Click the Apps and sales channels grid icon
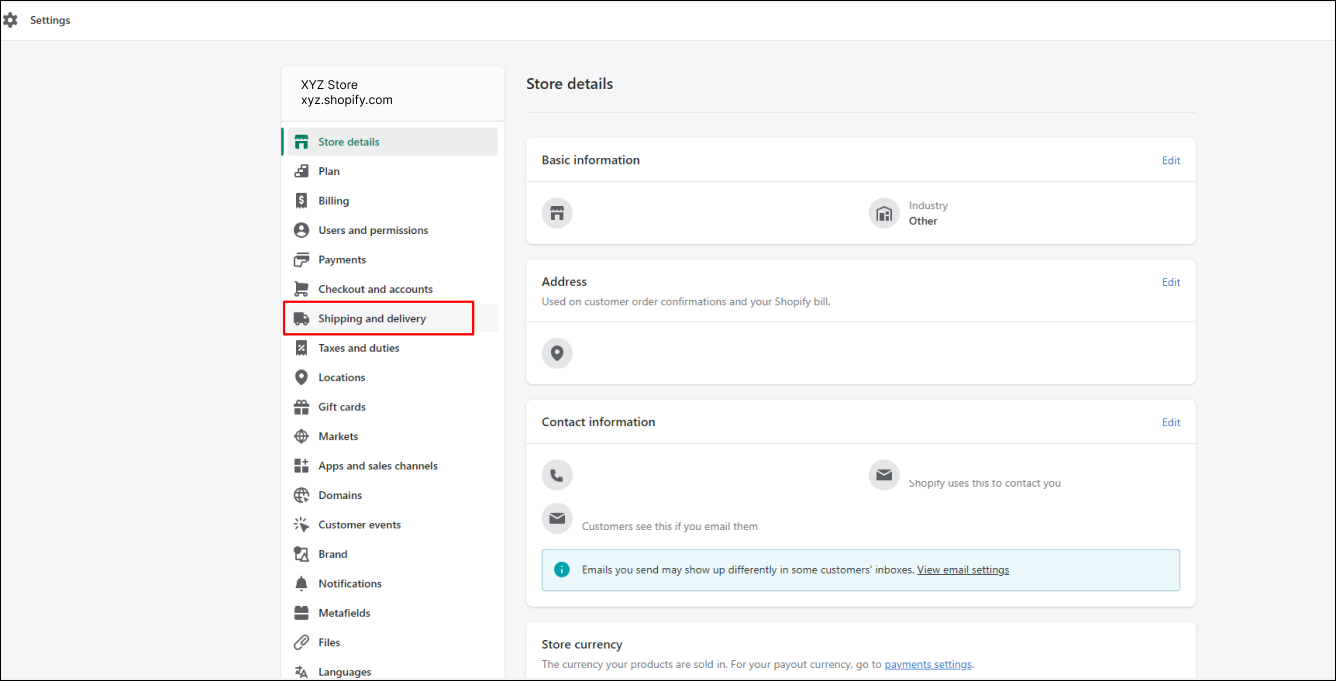 (x=301, y=466)
